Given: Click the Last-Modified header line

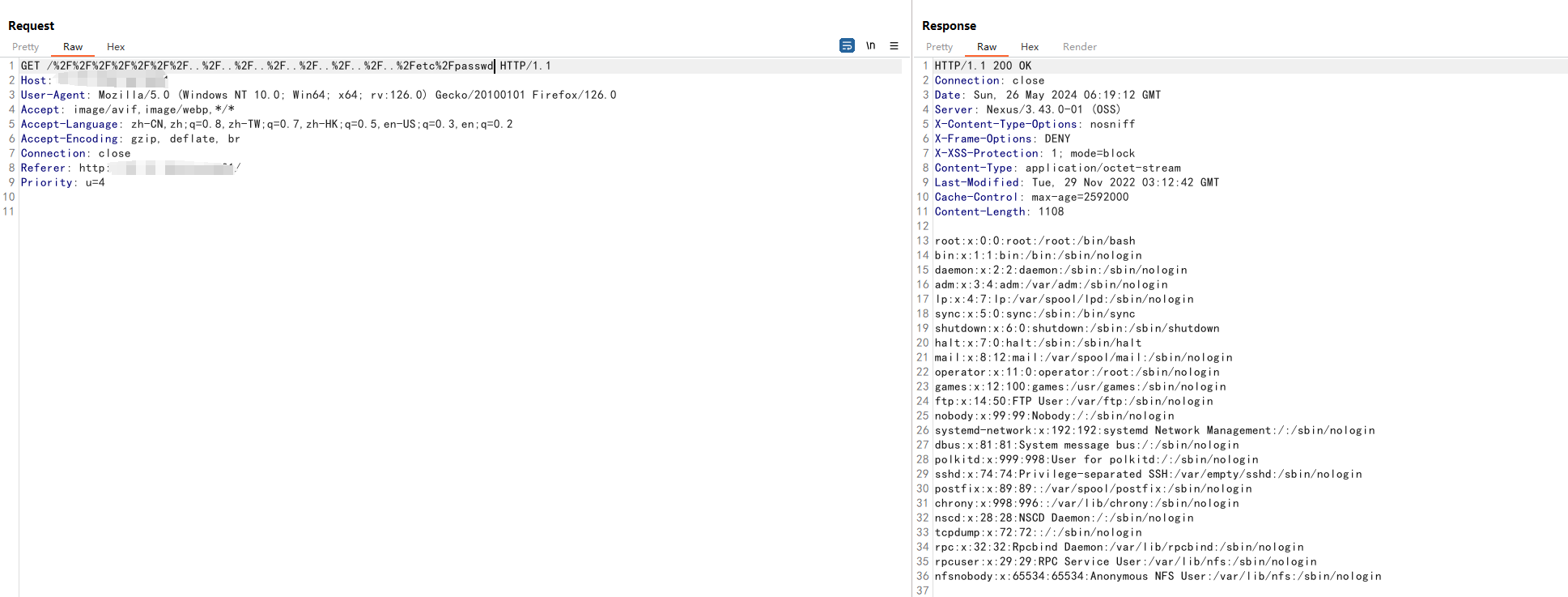Looking at the screenshot, I should 1077,182.
